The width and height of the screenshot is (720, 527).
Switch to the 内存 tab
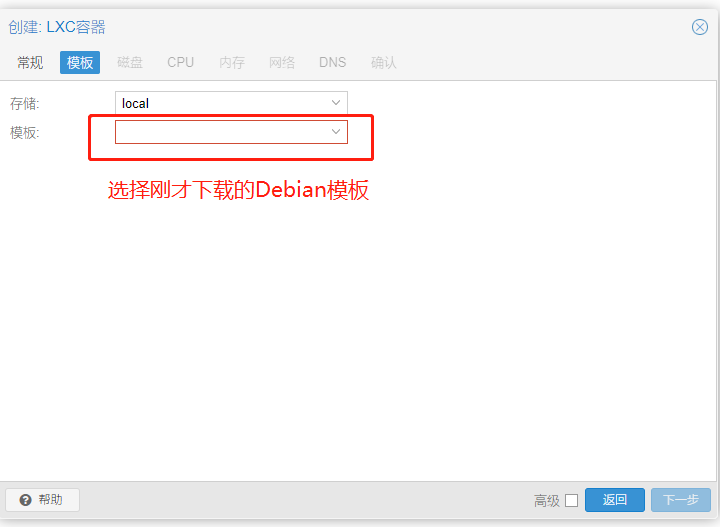coord(232,62)
